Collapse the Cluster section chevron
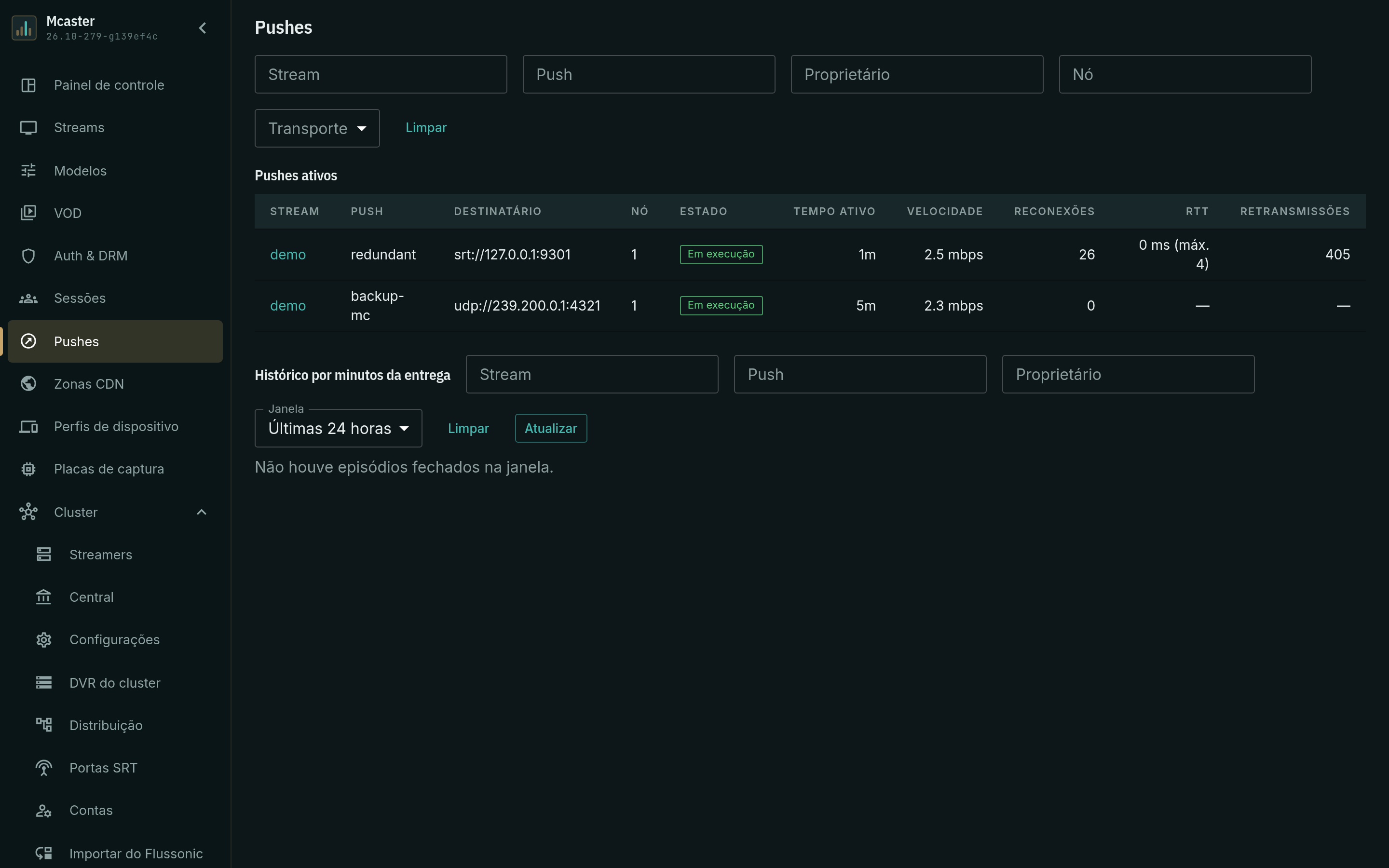Viewport: 1389px width, 868px height. [202, 512]
